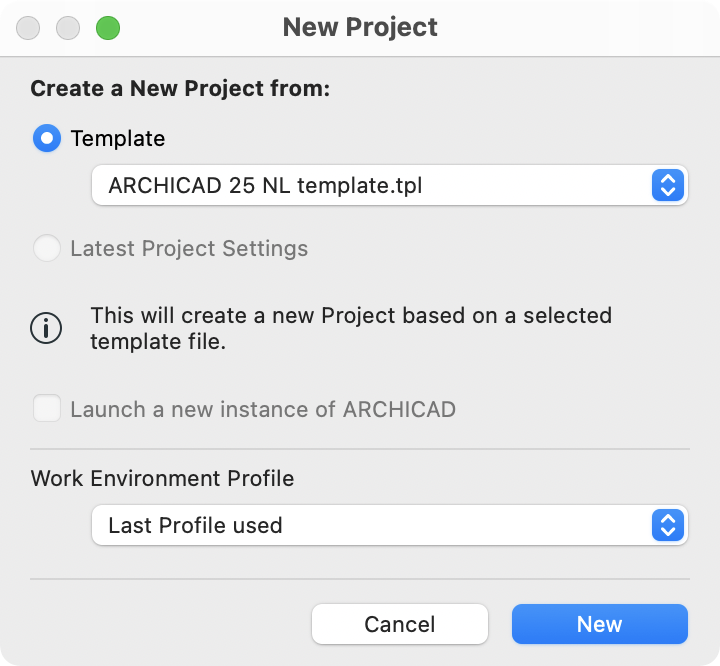Close the New Project dialog window

click(28, 28)
